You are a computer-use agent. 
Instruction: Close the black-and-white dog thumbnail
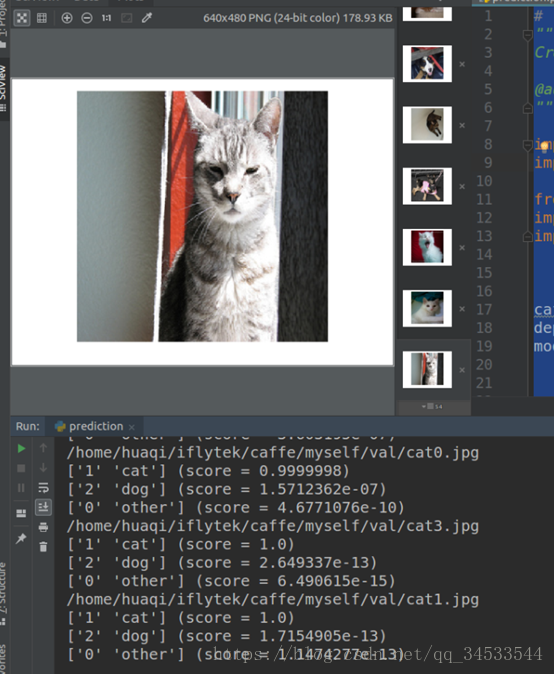462,64
